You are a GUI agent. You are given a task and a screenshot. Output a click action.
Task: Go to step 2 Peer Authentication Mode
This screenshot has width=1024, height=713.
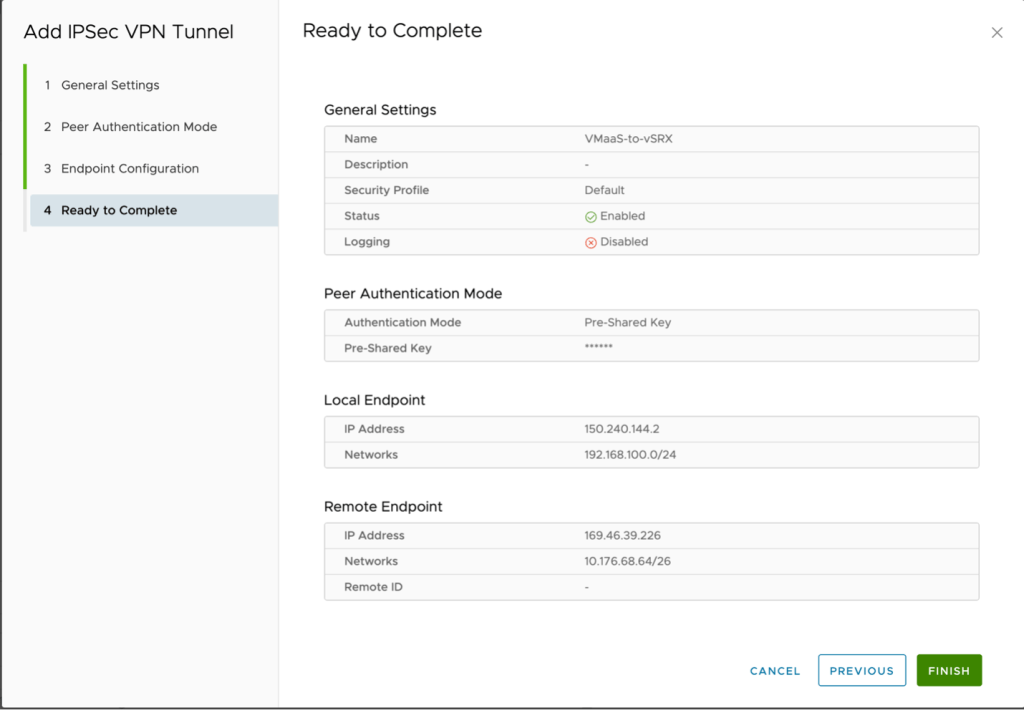(138, 127)
